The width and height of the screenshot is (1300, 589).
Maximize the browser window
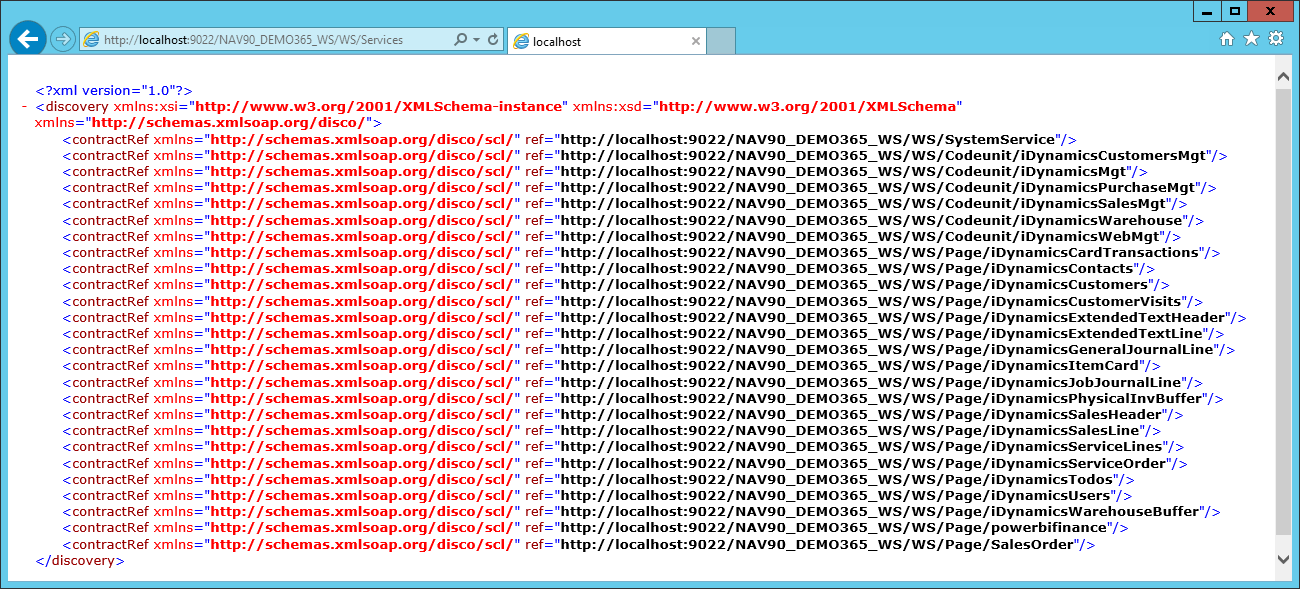(x=1235, y=10)
